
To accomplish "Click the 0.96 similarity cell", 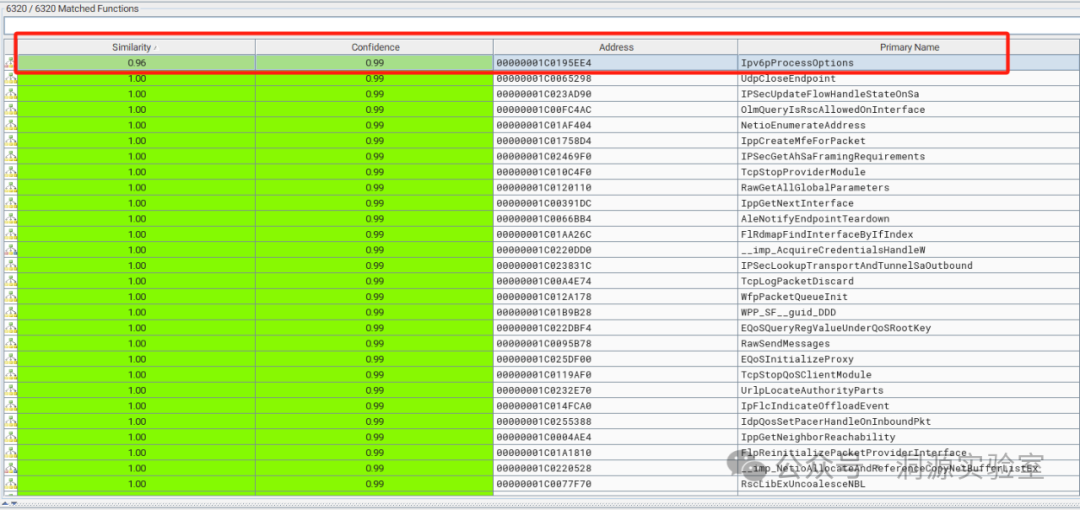I will 137,63.
